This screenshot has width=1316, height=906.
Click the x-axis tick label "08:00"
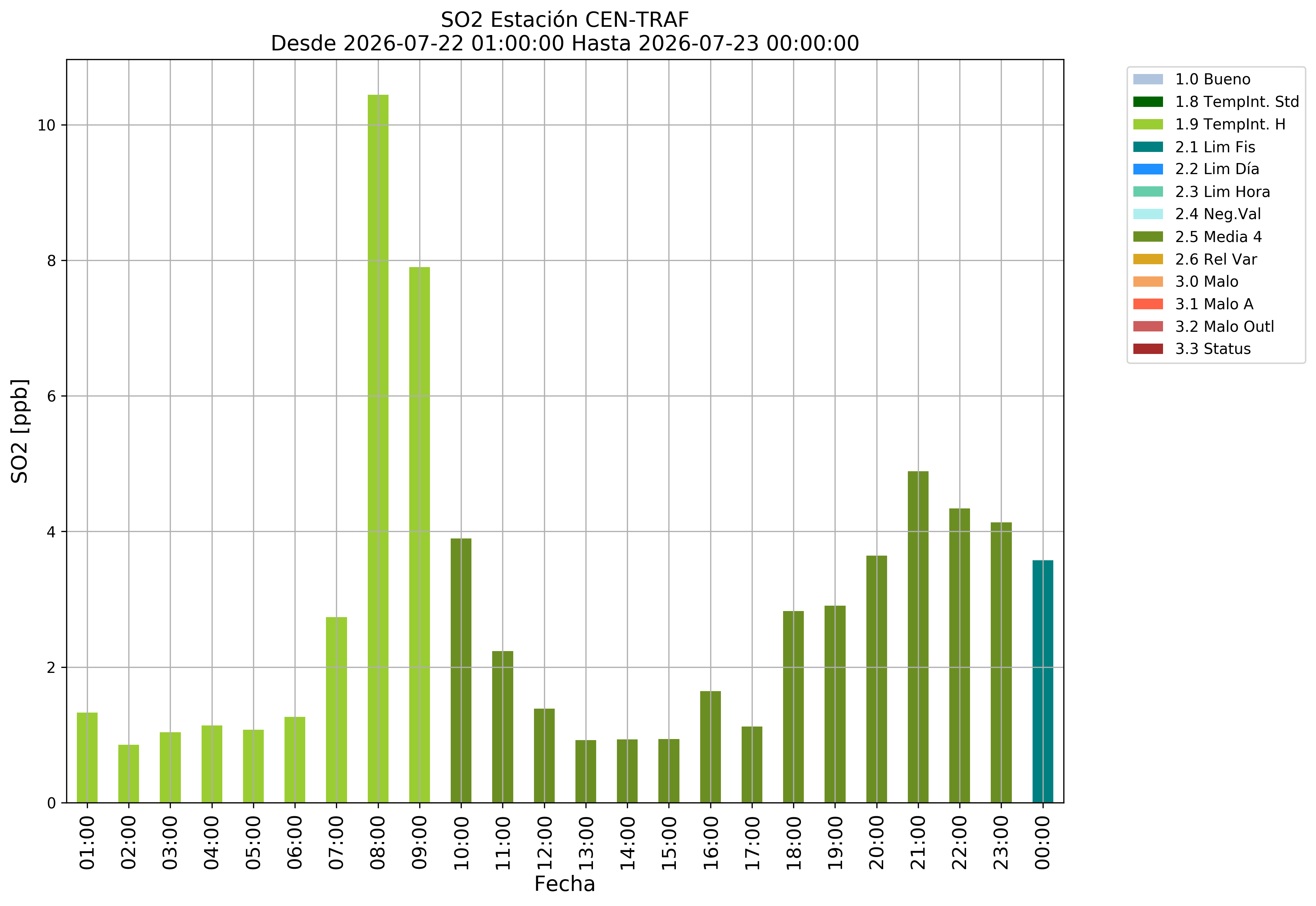click(x=378, y=842)
